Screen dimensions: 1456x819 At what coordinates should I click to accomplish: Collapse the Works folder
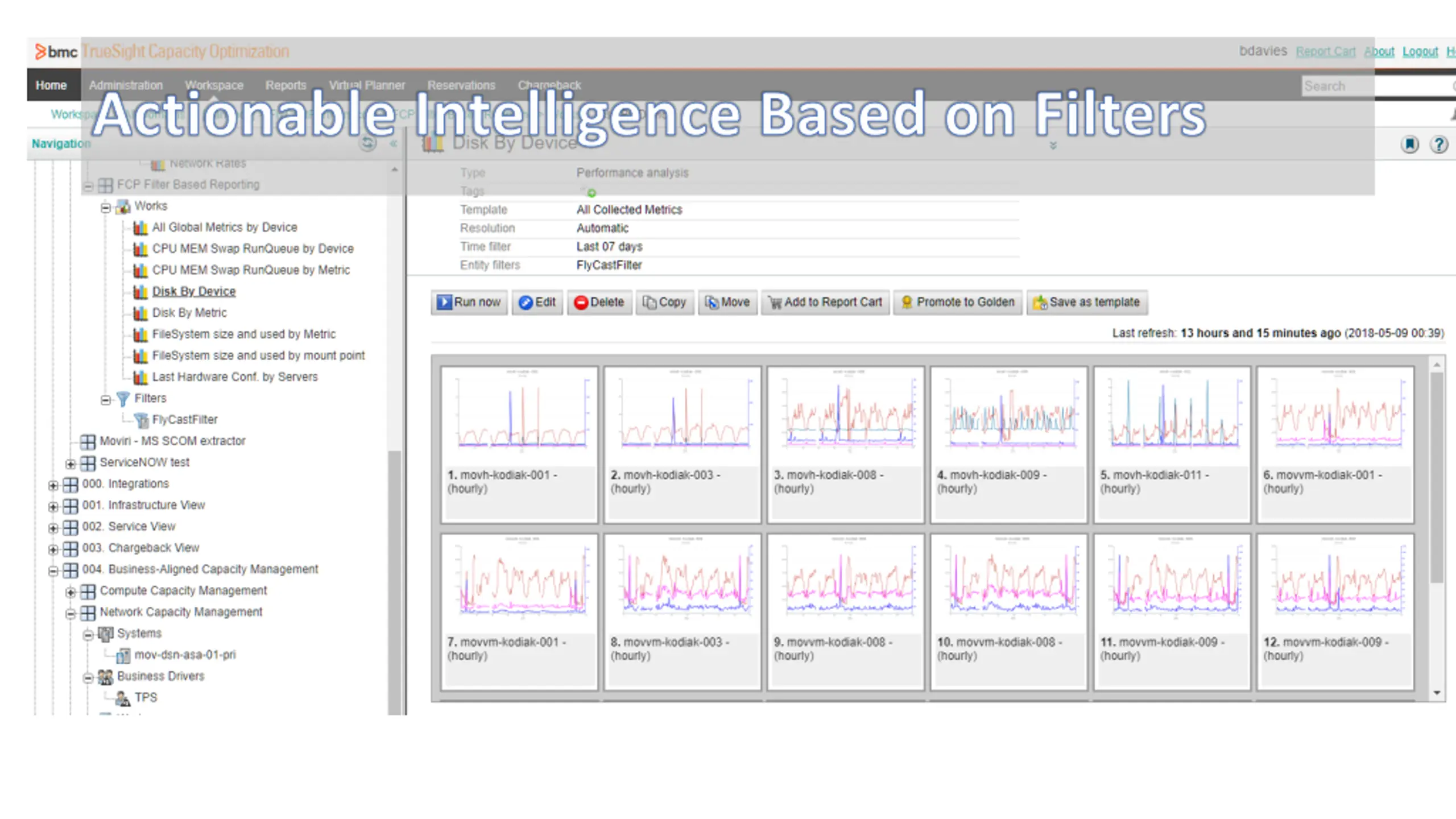[x=105, y=208]
